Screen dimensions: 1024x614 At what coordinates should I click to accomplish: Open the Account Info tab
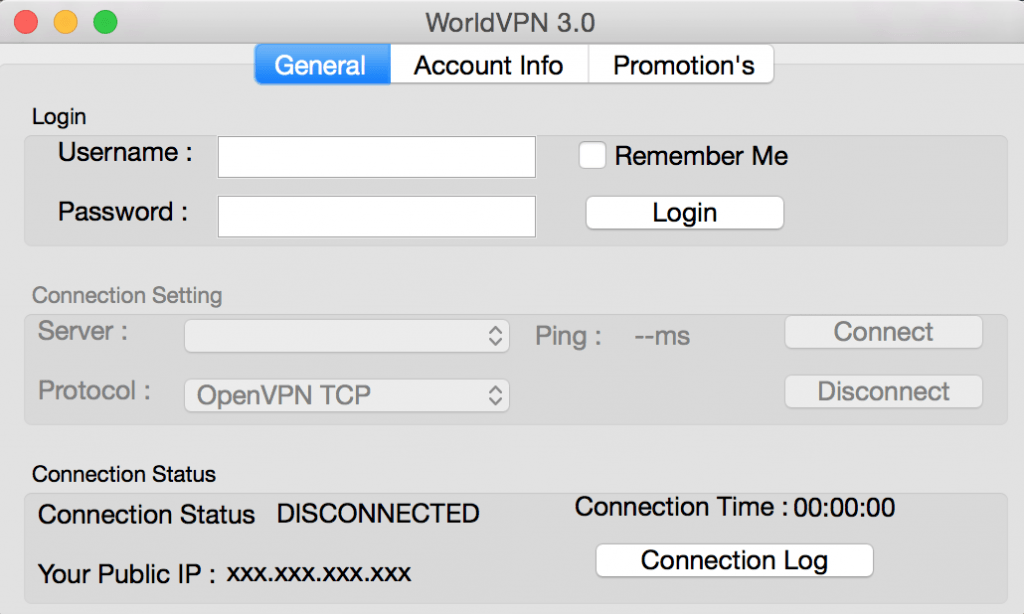[x=489, y=65]
